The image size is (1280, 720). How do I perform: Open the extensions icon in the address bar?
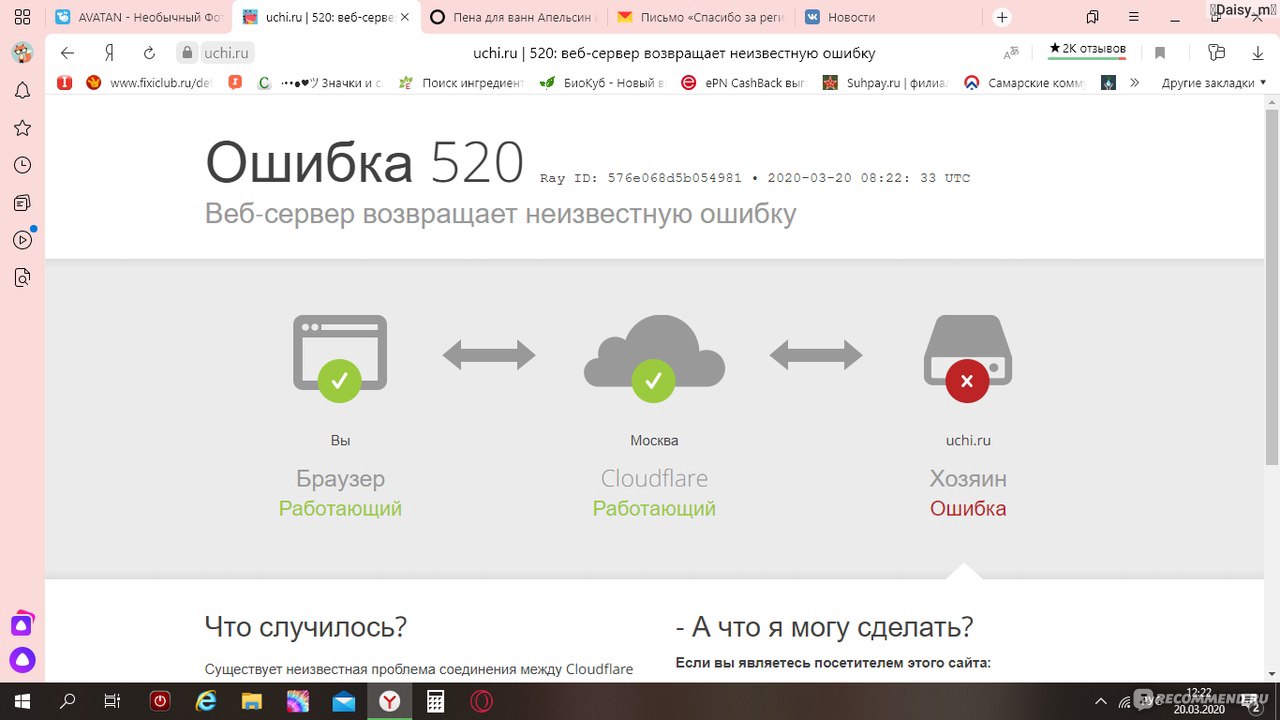point(1216,53)
